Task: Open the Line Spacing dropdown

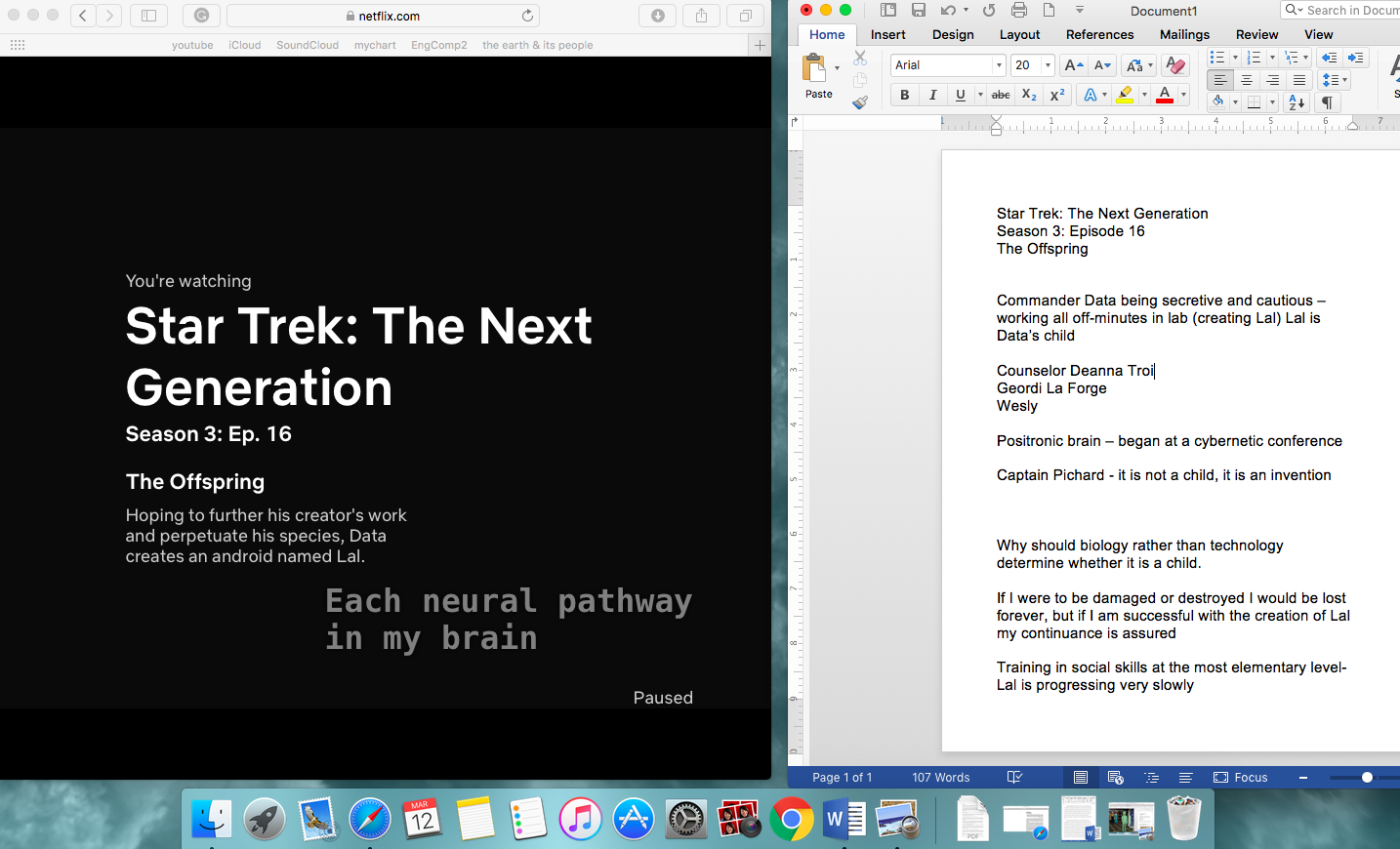Action: pyautogui.click(x=1334, y=80)
